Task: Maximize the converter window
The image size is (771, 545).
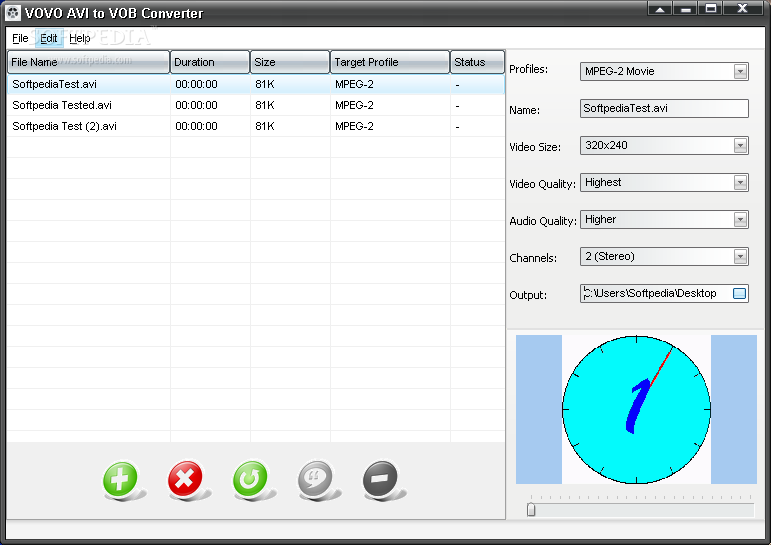Action: coord(711,8)
